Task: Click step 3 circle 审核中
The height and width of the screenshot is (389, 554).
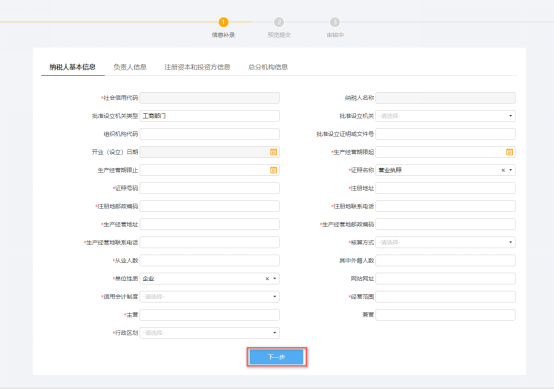Action: point(335,22)
